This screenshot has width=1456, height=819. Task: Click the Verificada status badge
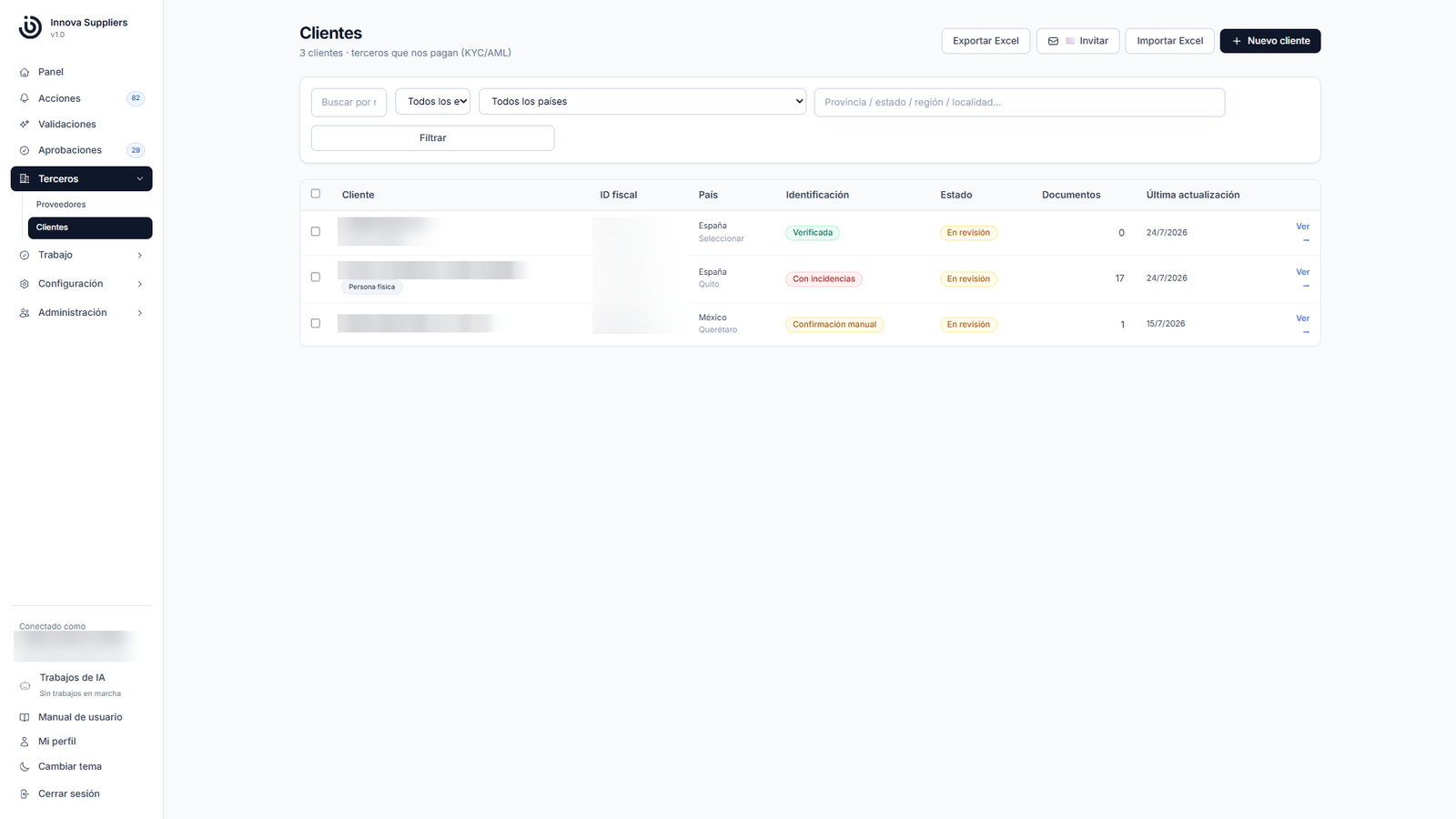812,233
